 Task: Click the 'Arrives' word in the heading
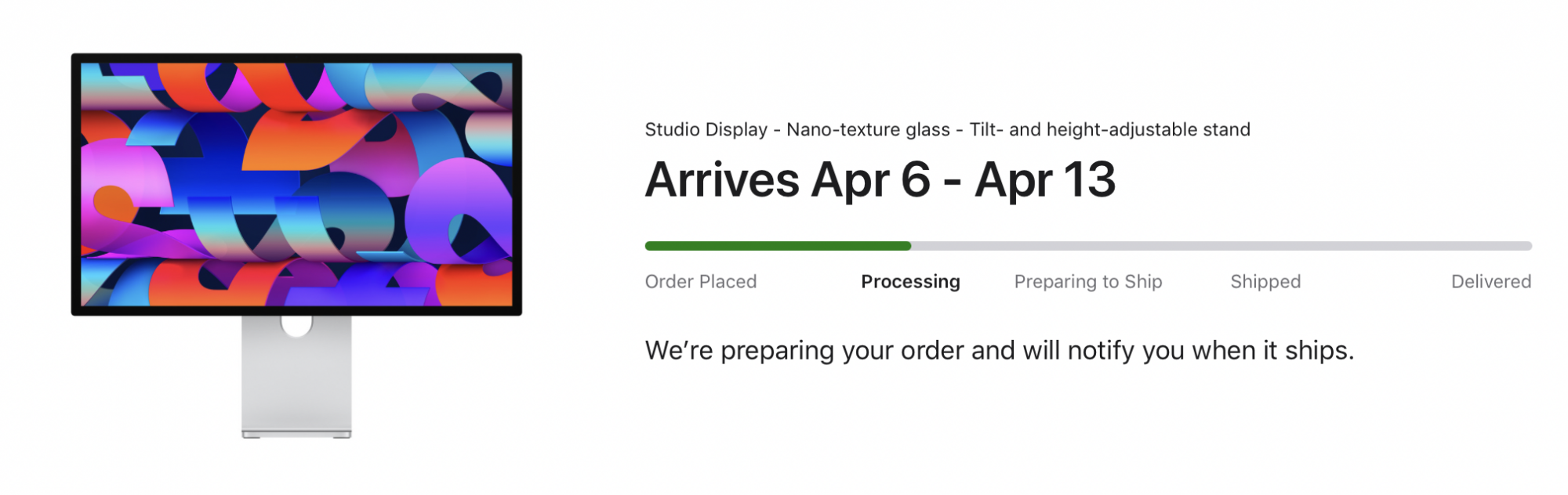[x=722, y=180]
